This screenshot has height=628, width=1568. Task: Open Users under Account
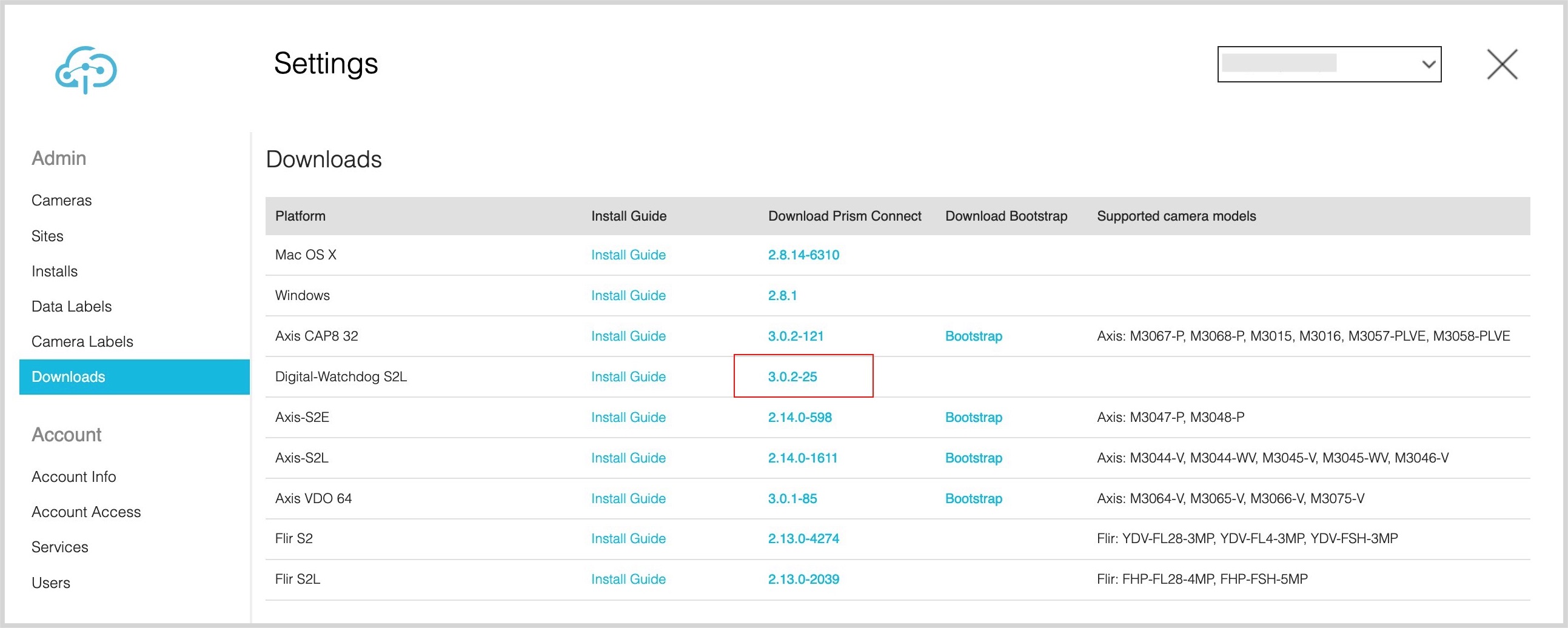[x=50, y=583]
